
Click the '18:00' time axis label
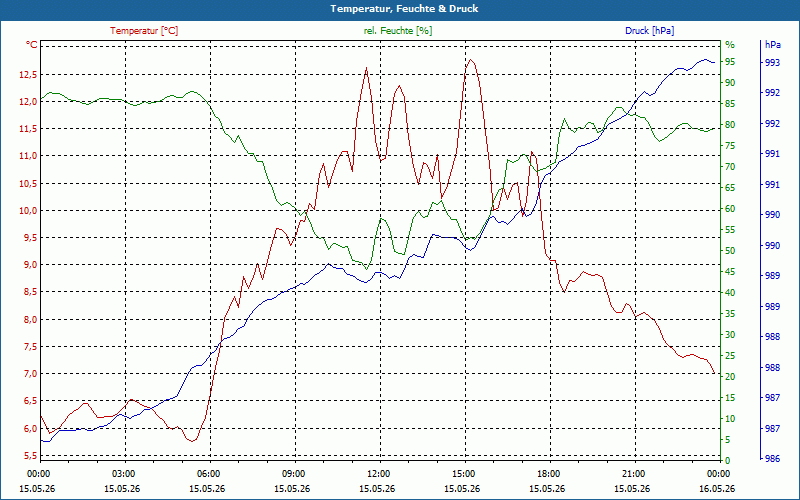pos(547,473)
